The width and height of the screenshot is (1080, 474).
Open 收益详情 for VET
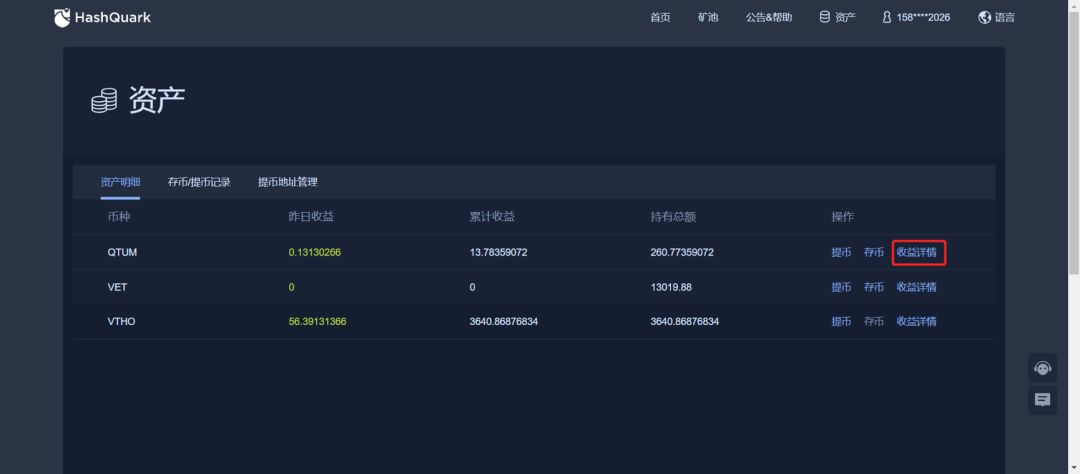(917, 287)
